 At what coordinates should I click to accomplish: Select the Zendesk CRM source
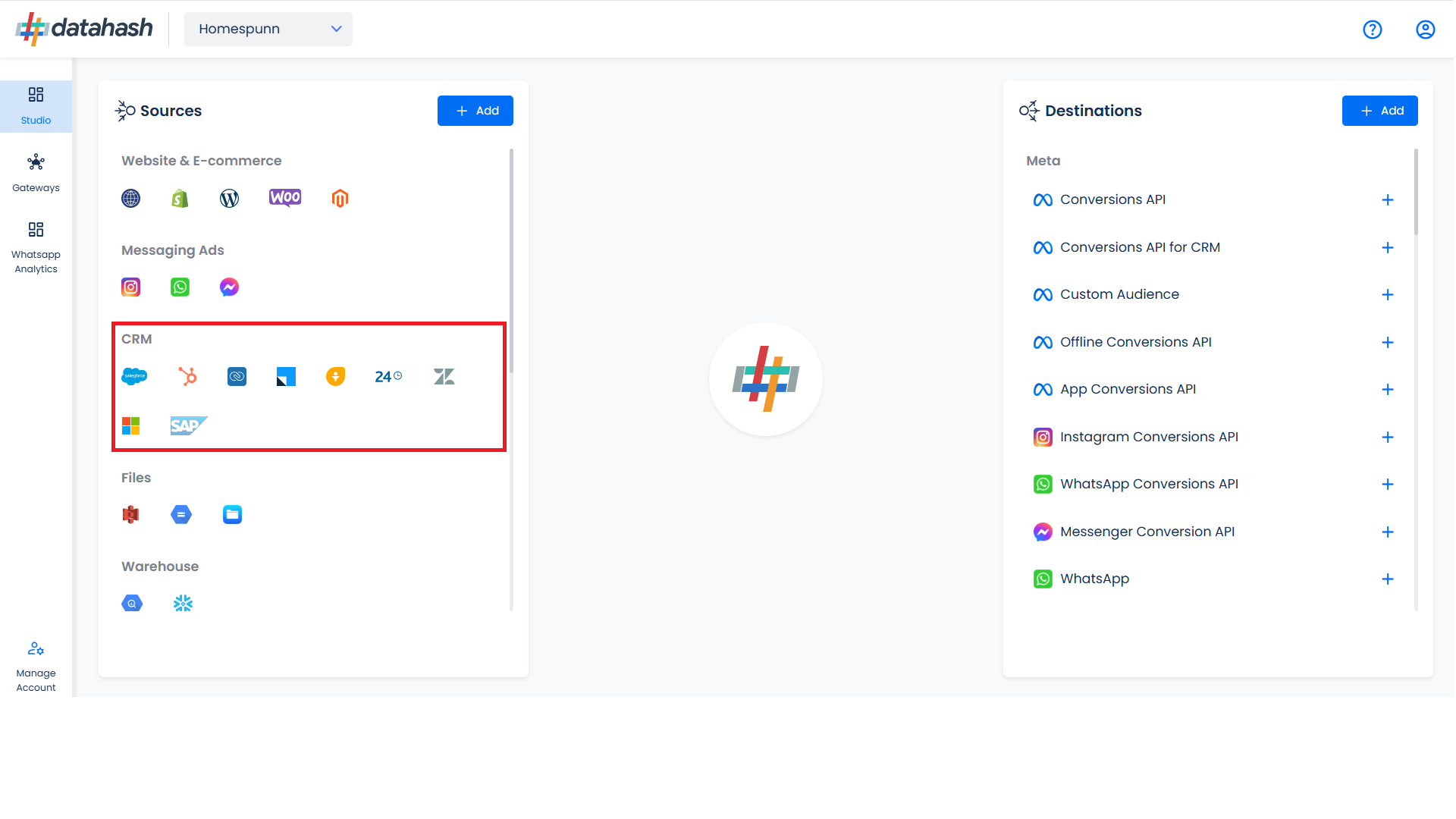(444, 377)
